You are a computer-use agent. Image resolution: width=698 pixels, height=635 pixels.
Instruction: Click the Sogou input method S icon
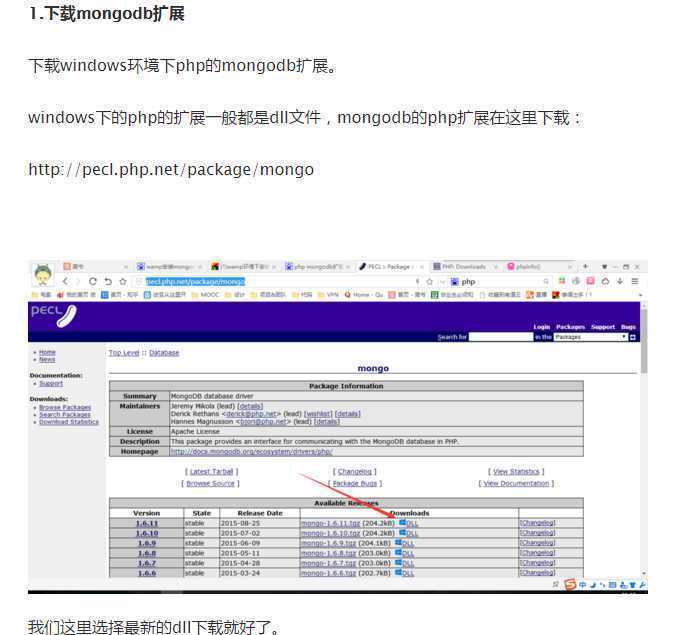coord(570,584)
